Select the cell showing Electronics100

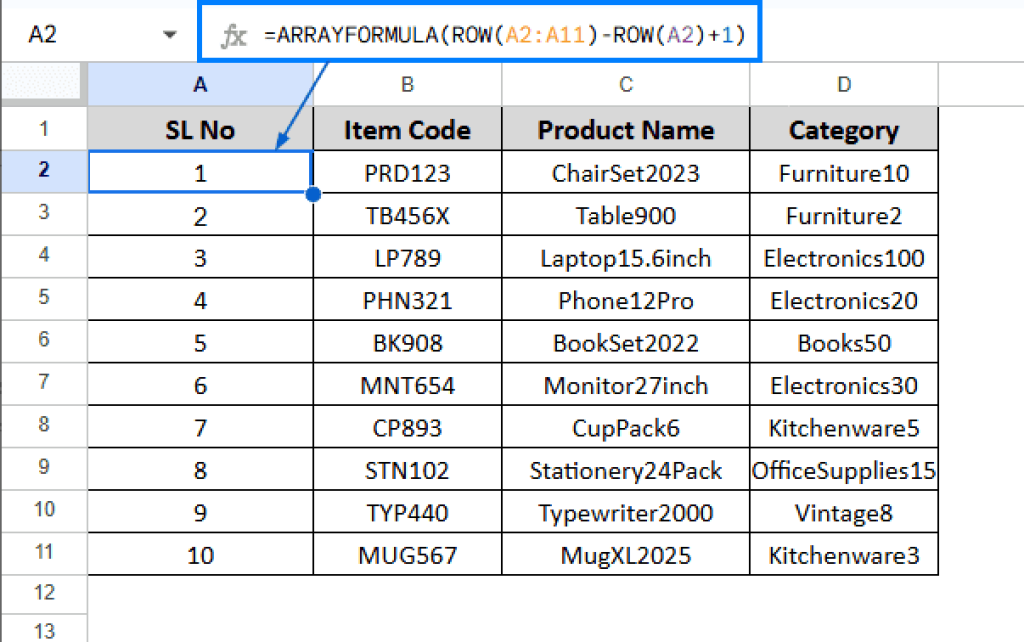point(843,257)
